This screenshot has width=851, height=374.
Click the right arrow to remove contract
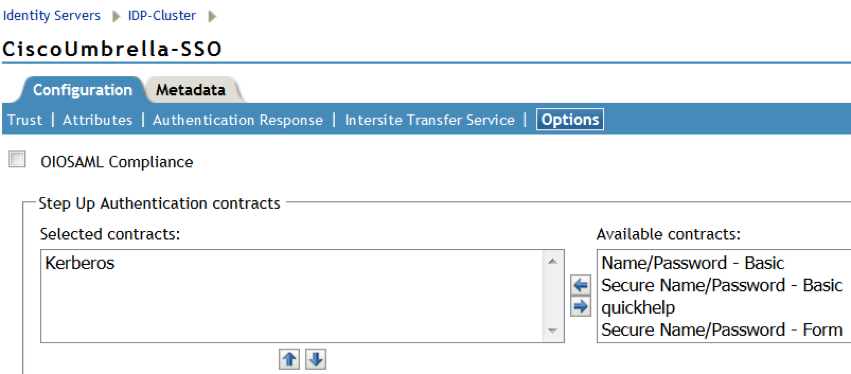click(581, 307)
